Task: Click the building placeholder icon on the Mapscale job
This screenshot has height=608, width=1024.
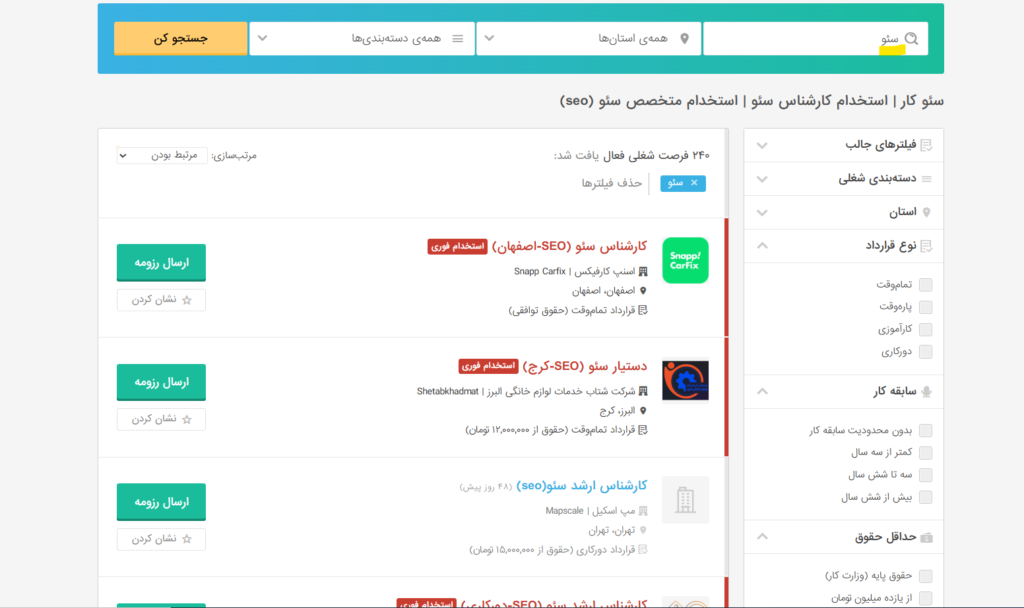Action: tap(685, 499)
